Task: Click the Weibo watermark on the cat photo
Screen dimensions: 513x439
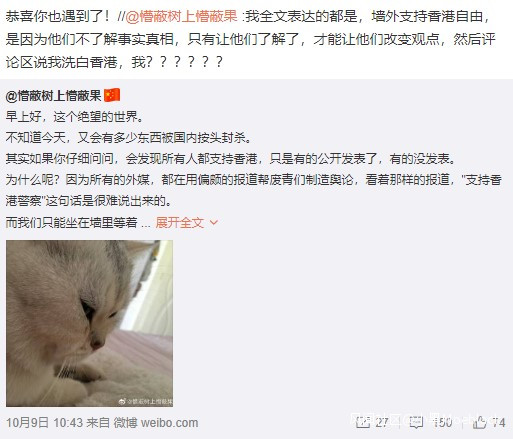Action: point(146,401)
